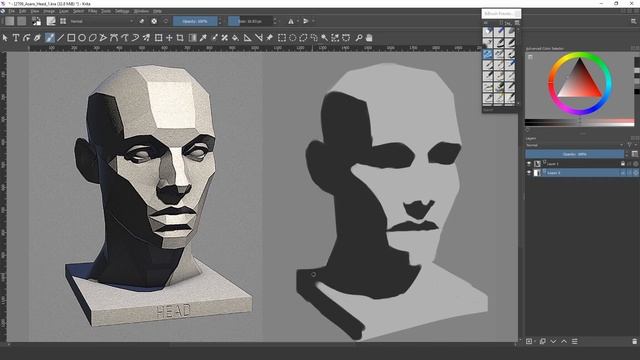Select the Polygonal Selection tool
The height and width of the screenshot is (360, 640).
point(303,38)
